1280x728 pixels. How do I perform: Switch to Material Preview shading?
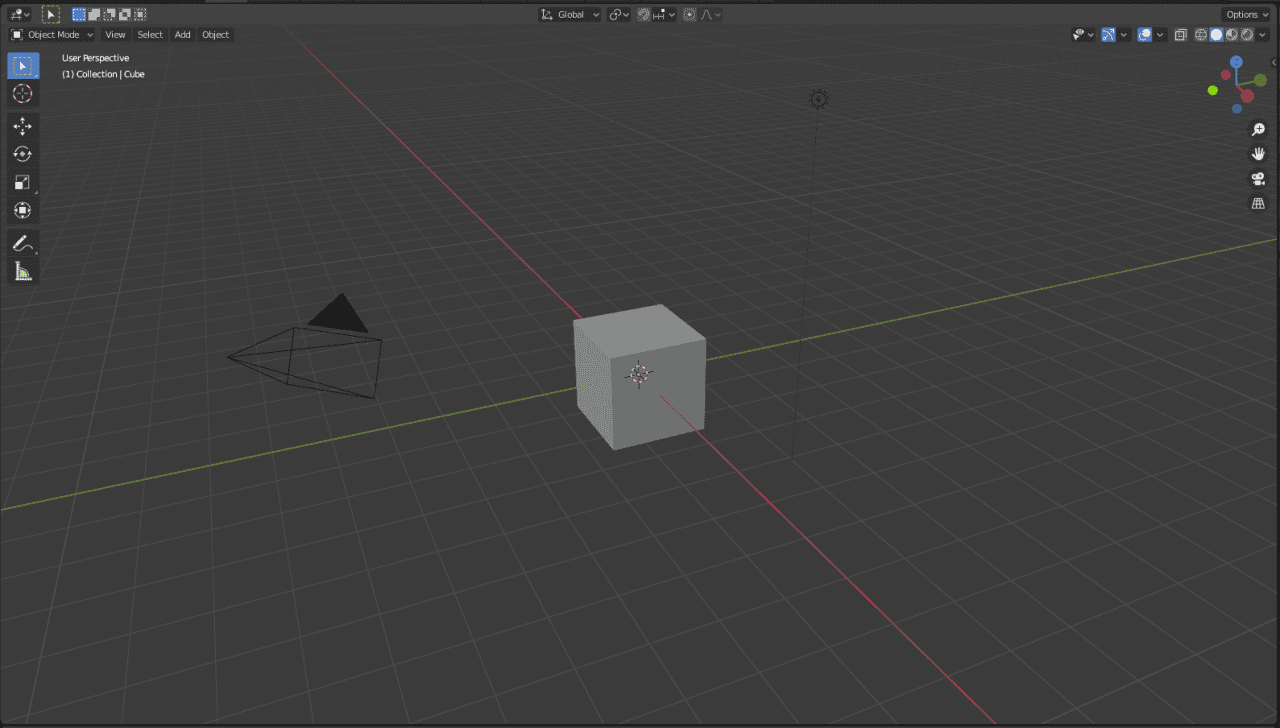[1231, 34]
